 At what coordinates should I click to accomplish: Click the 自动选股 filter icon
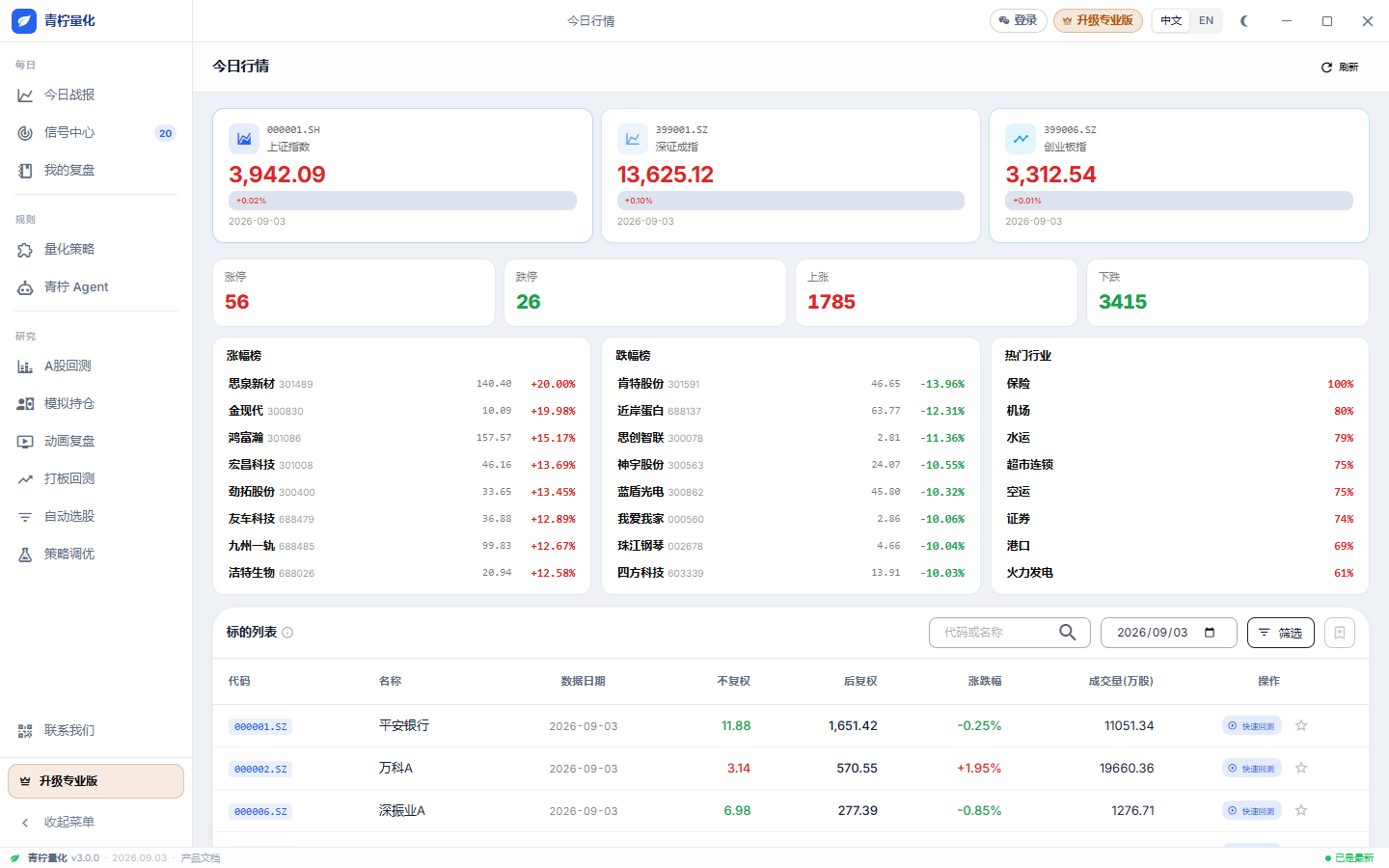pyautogui.click(x=25, y=517)
